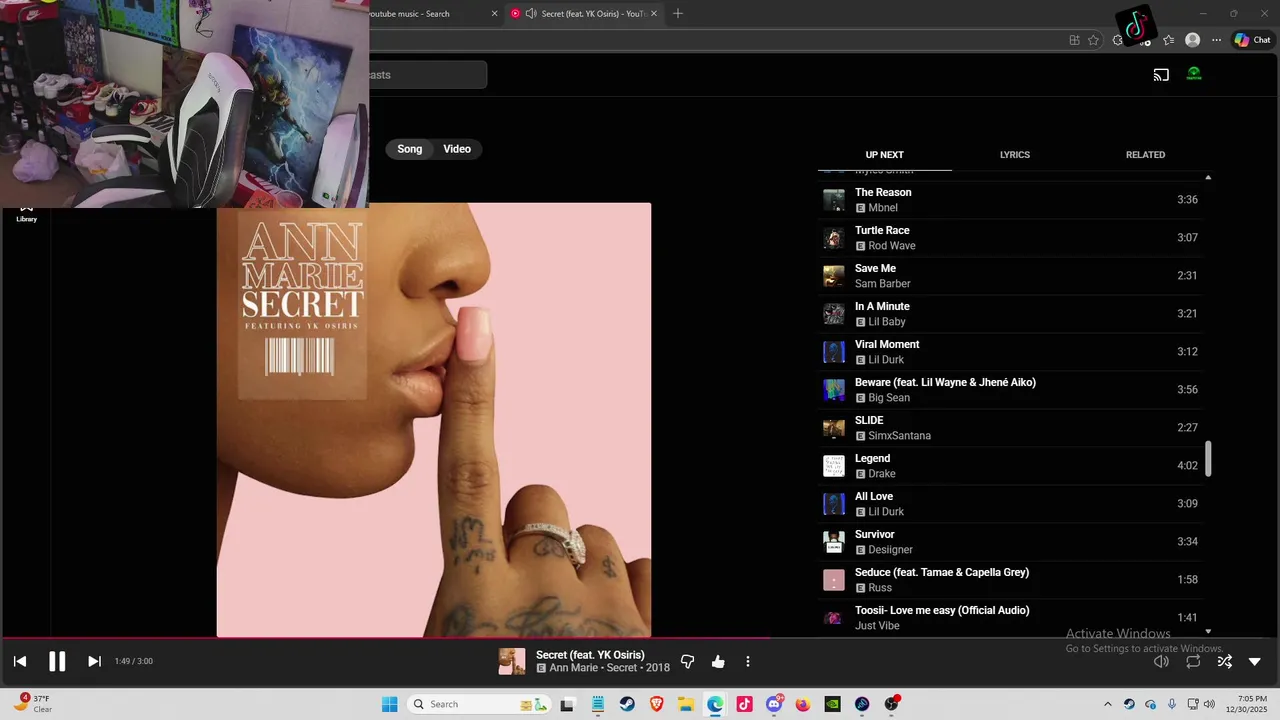This screenshot has height=720, width=1280.
Task: Click the install app icon in address bar
Action: pos(1074,40)
